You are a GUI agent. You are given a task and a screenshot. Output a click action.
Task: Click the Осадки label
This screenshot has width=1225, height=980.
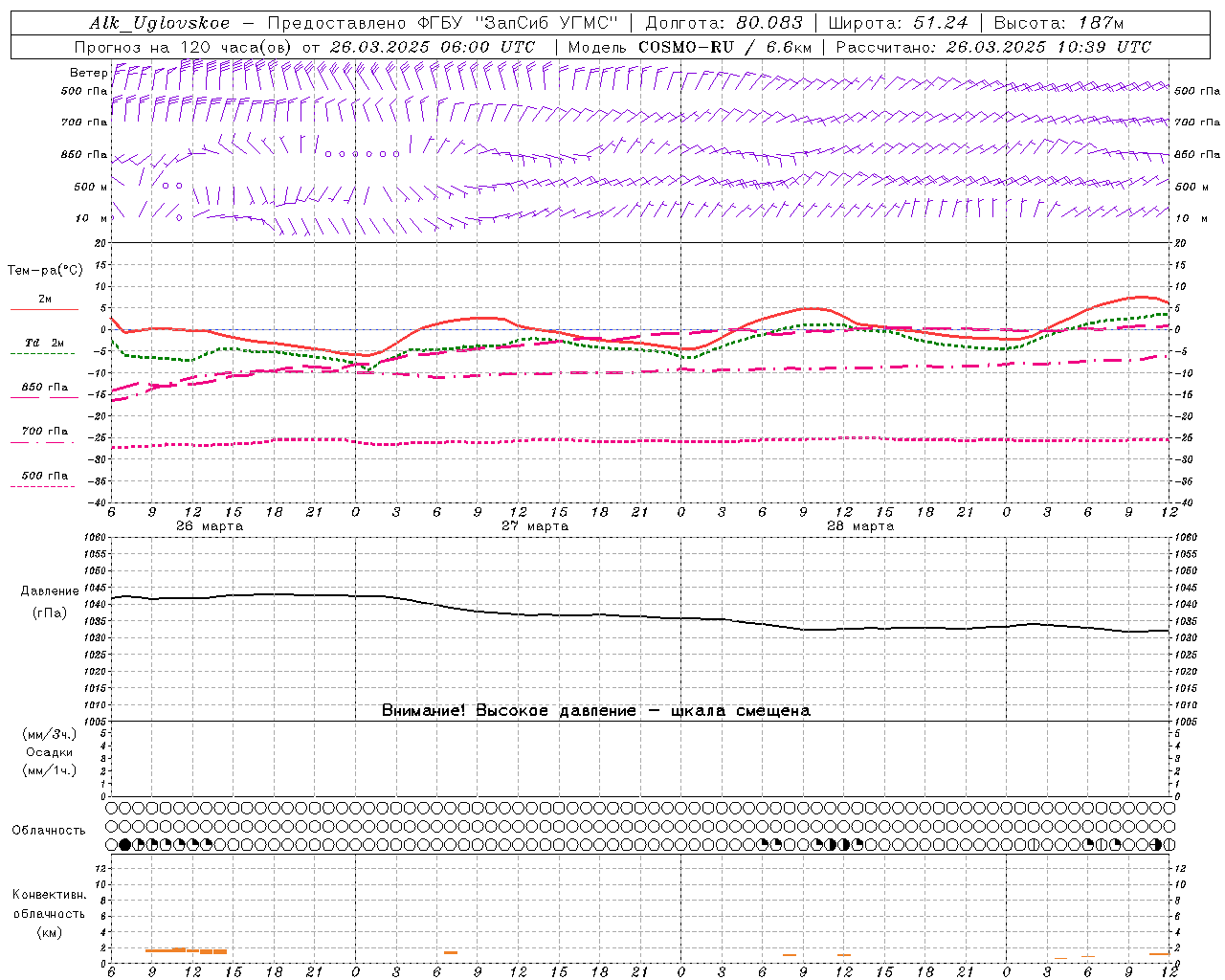click(x=50, y=752)
